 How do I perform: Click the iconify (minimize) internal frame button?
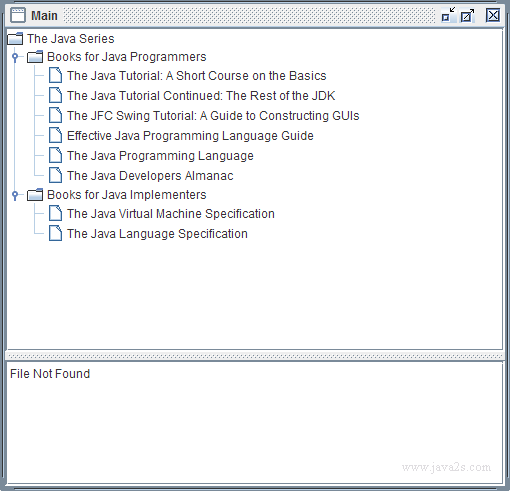coord(448,15)
